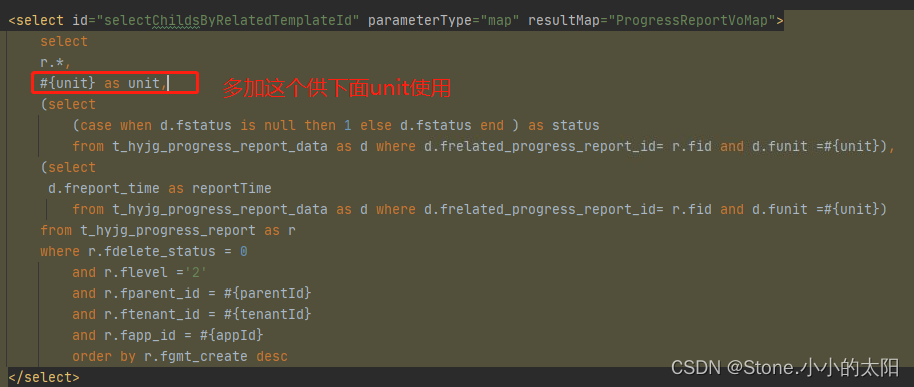914x387 pixels.
Task: Click the first subquery '(select' line
Action: 68,104
